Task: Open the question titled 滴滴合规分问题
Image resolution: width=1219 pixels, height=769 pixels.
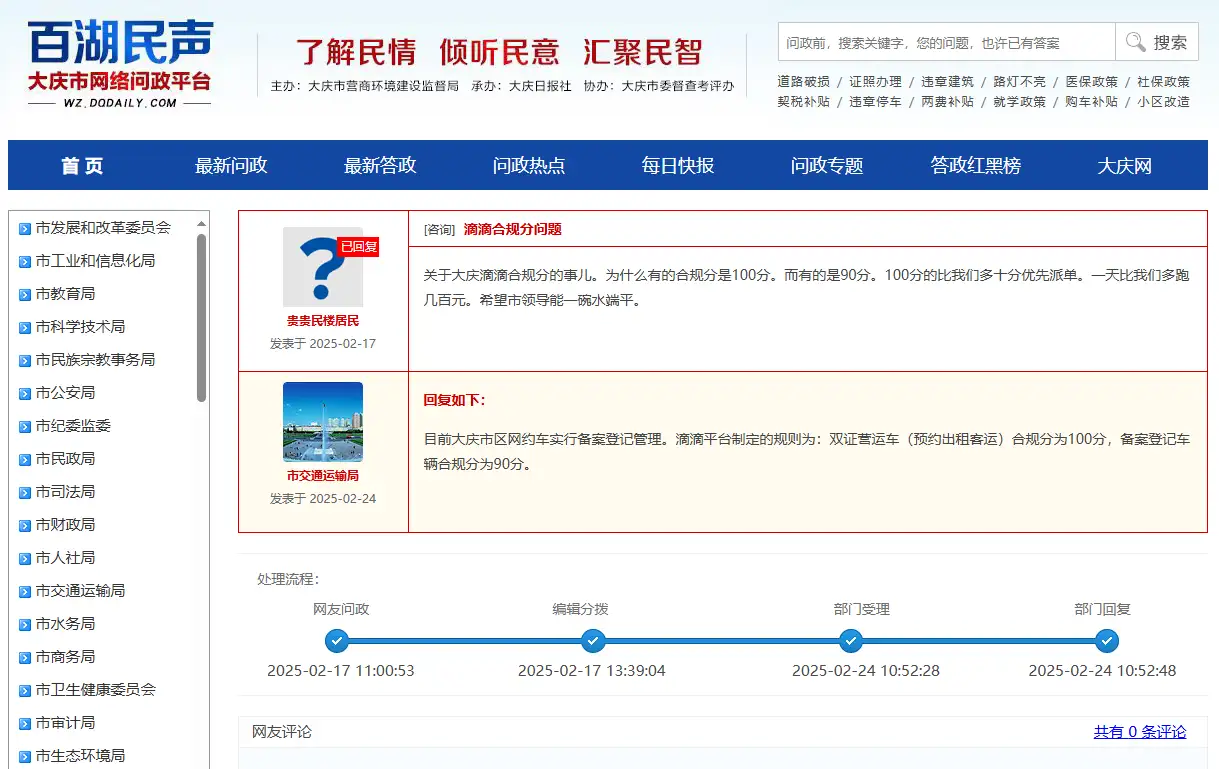Action: coord(511,229)
